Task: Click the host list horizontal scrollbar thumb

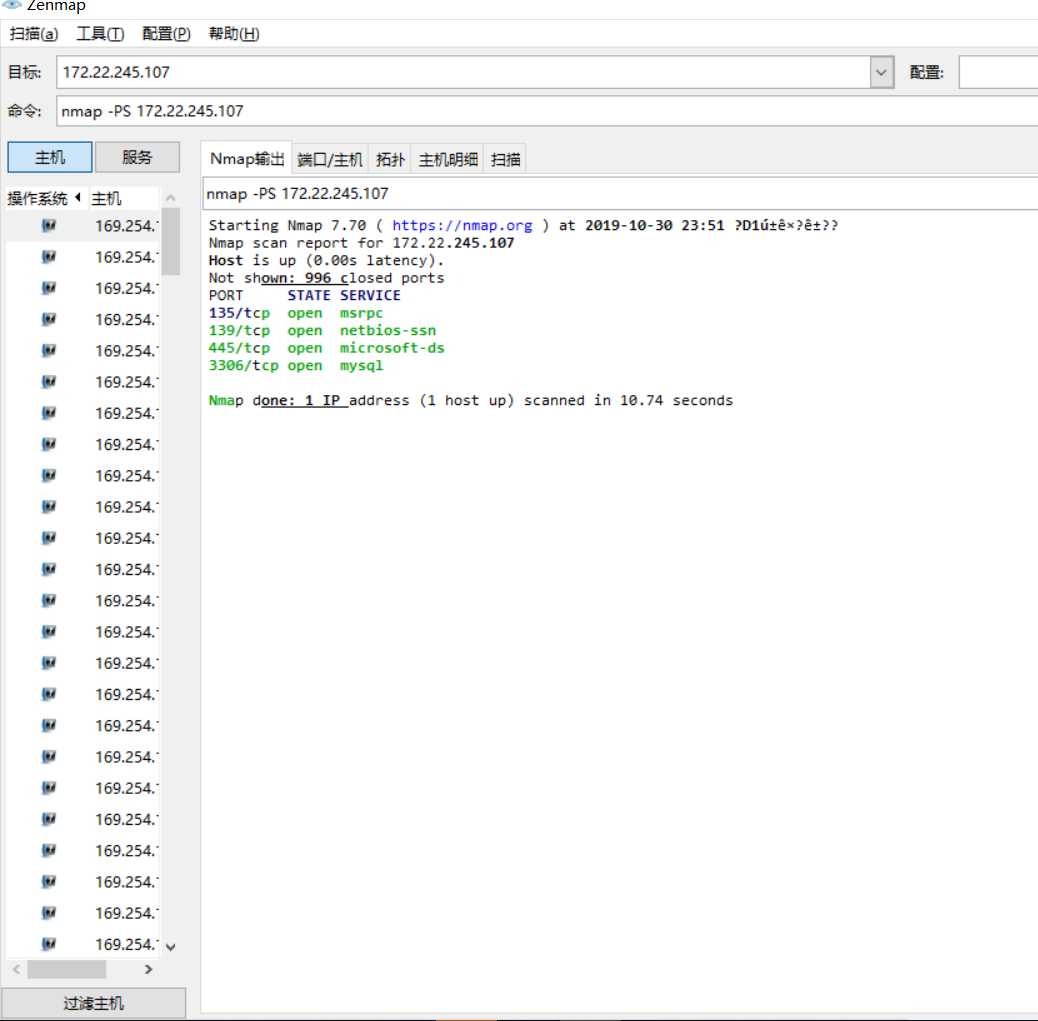Action: (x=66, y=969)
